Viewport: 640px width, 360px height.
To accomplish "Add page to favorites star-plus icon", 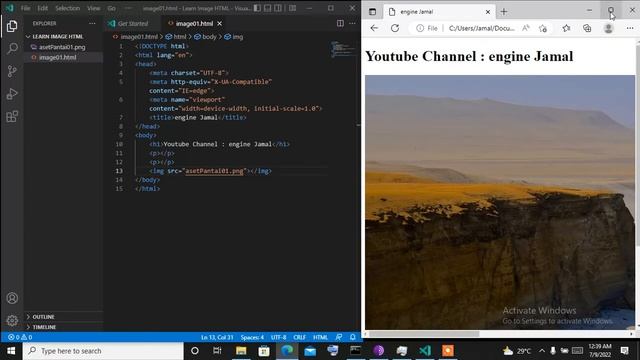I will (x=542, y=28).
